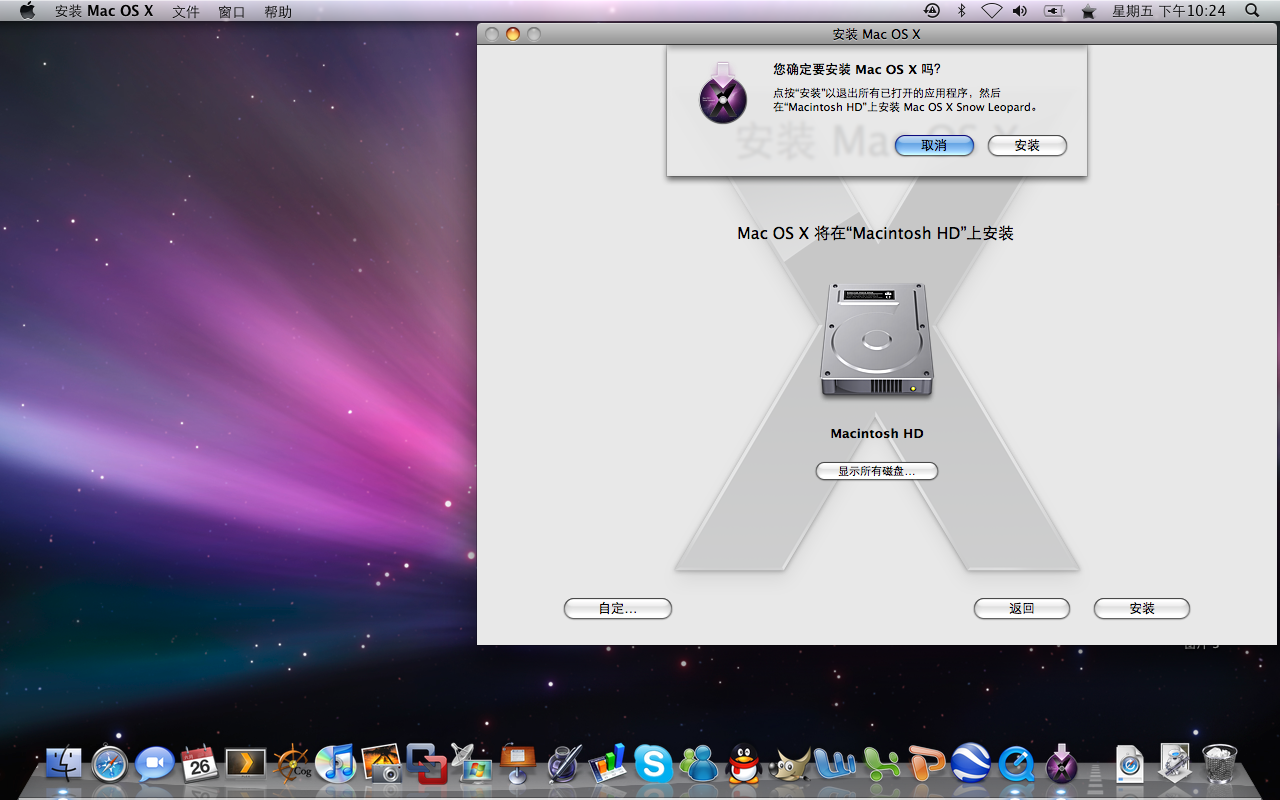Launch Keynote from the Dock
Screen dimensions: 1280x800
click(518, 764)
